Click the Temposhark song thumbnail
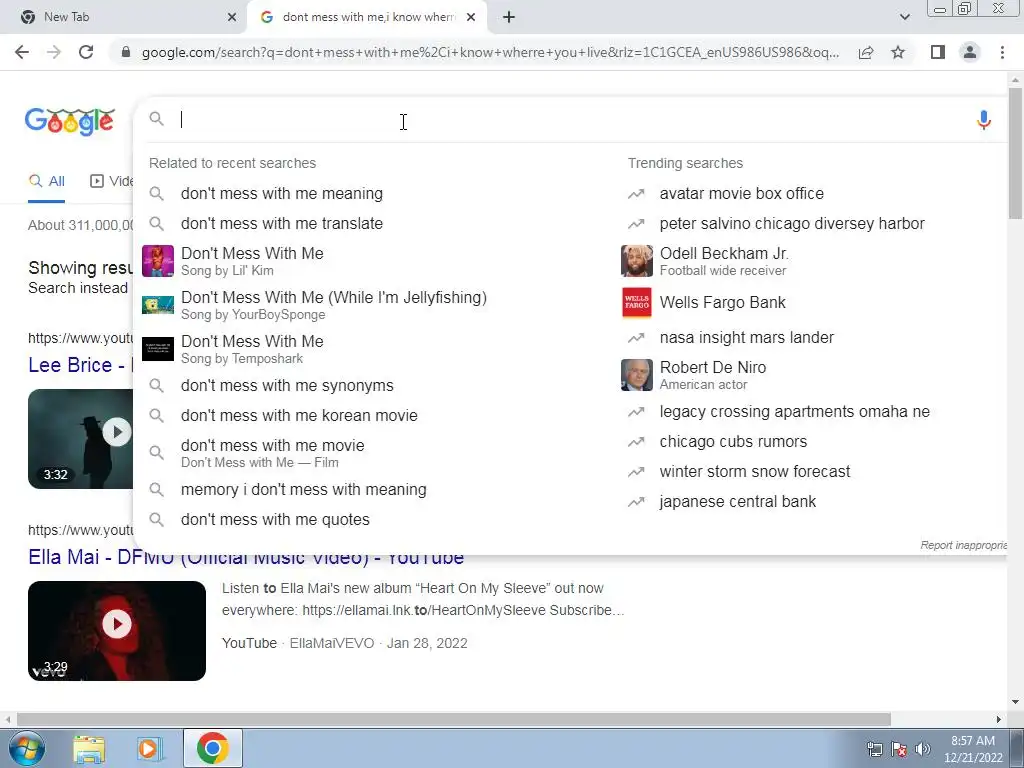 (x=158, y=349)
